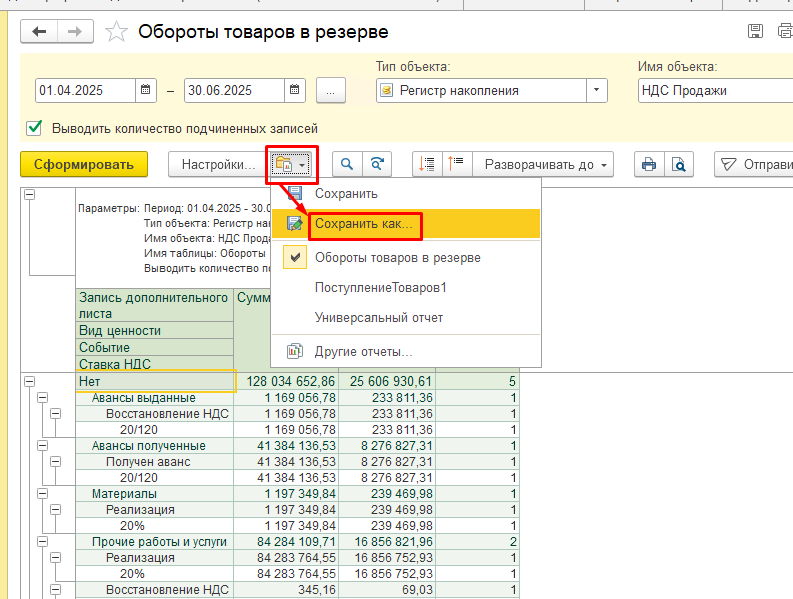
Task: Click the Прочие работы и услуги row label
Action: 159,542
